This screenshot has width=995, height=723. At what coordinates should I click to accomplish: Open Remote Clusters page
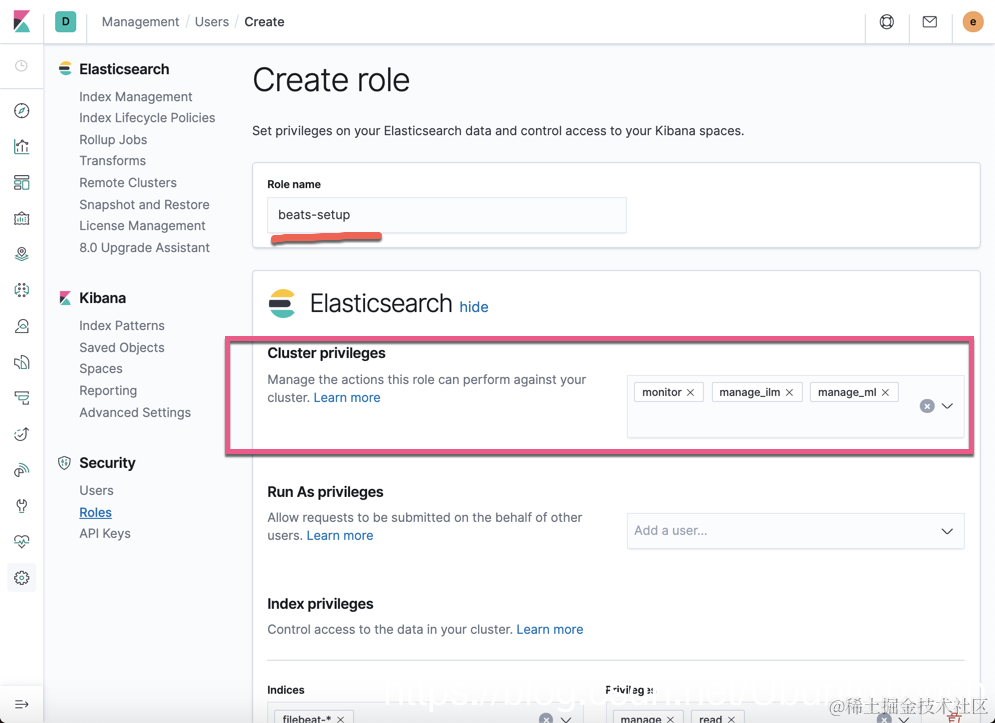tap(128, 183)
